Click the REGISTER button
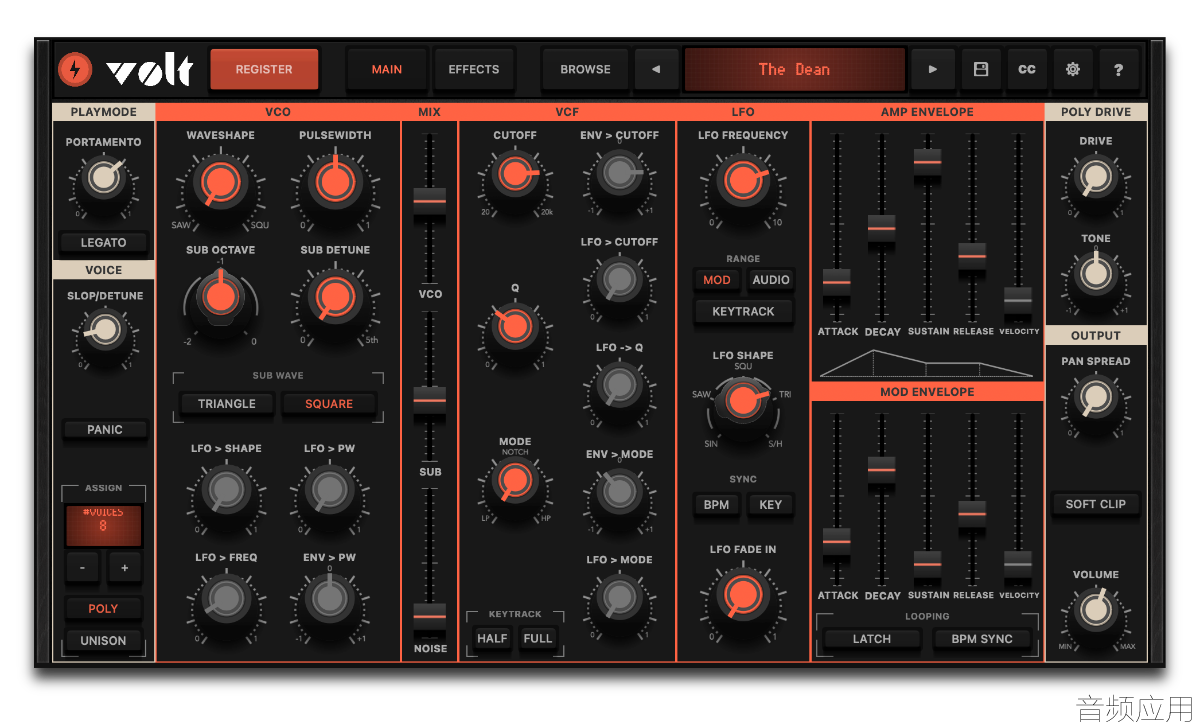The image size is (1200, 728). pos(264,70)
